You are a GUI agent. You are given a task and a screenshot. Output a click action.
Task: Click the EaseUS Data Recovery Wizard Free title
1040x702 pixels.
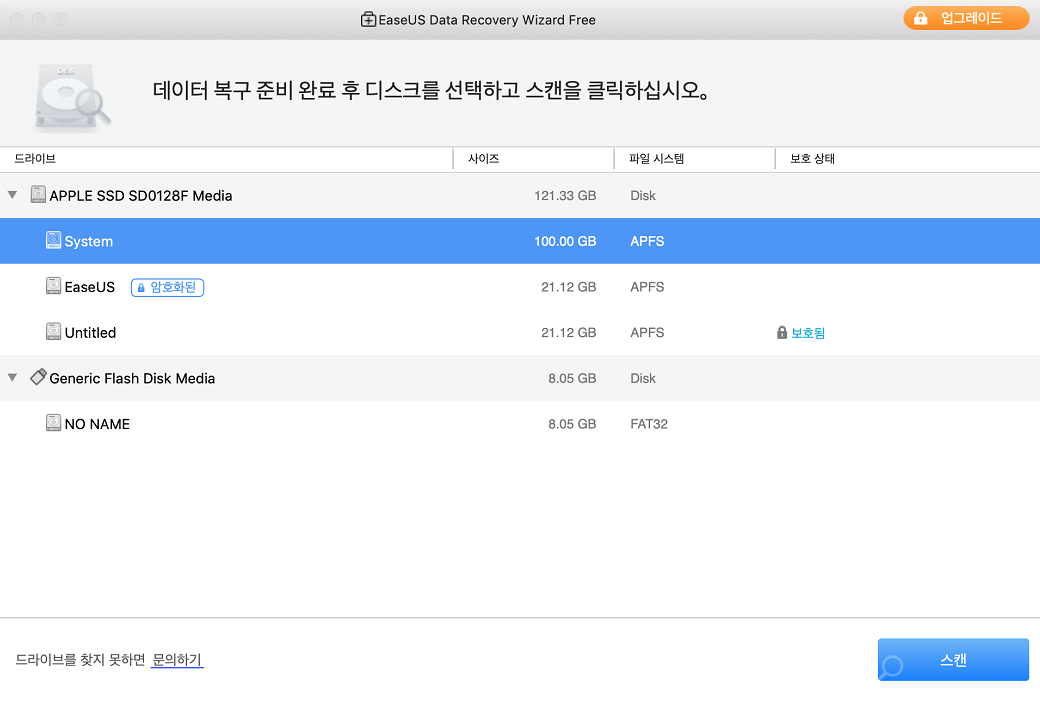tap(487, 20)
